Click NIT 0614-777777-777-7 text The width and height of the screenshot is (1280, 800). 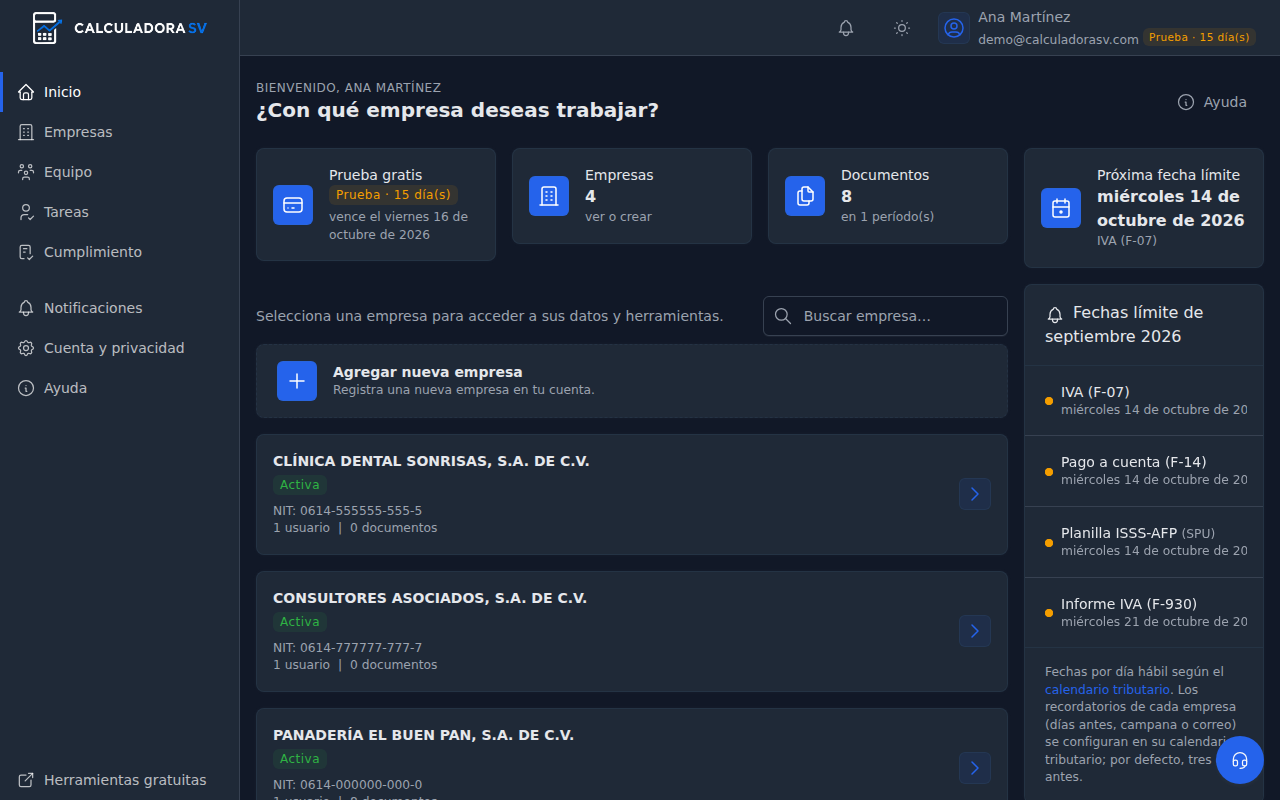[348, 648]
